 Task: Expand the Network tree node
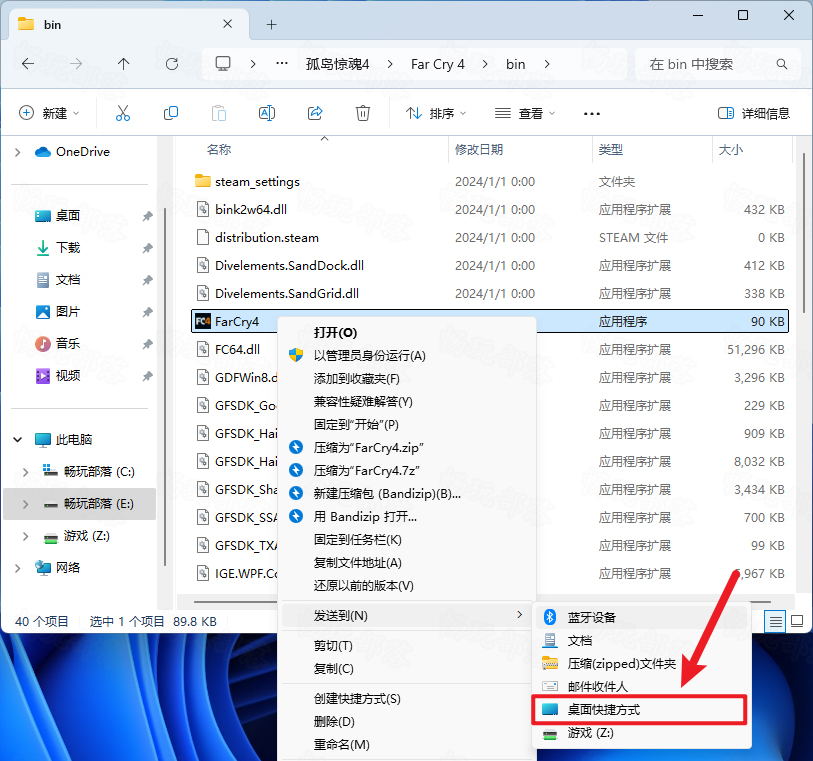(18, 568)
